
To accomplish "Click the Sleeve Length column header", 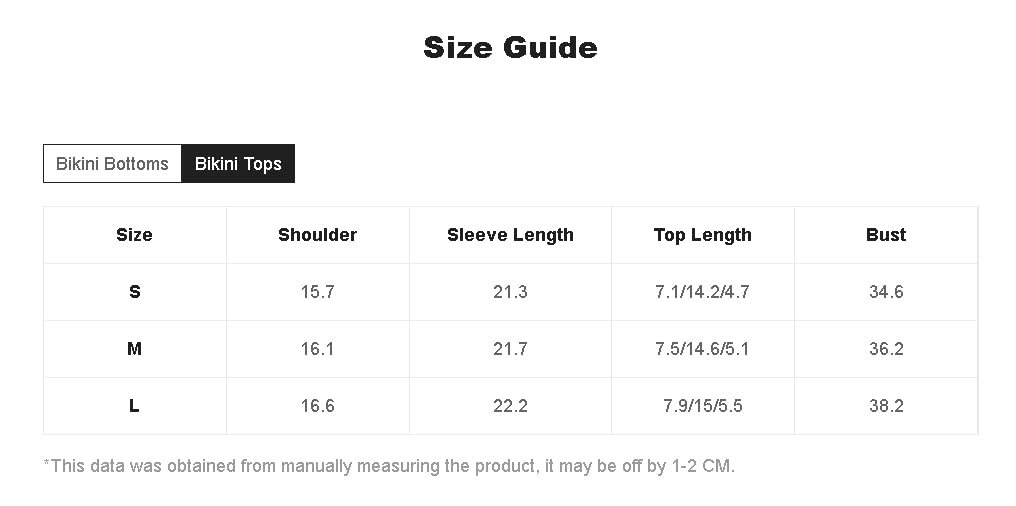I will tap(510, 235).
